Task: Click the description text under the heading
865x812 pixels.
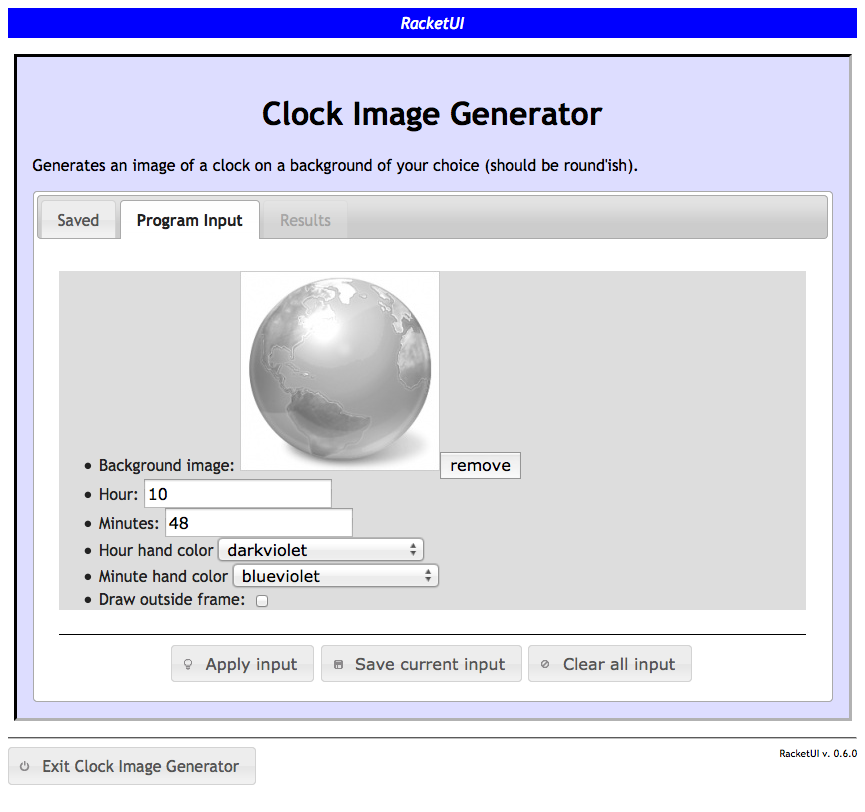Action: [335, 165]
